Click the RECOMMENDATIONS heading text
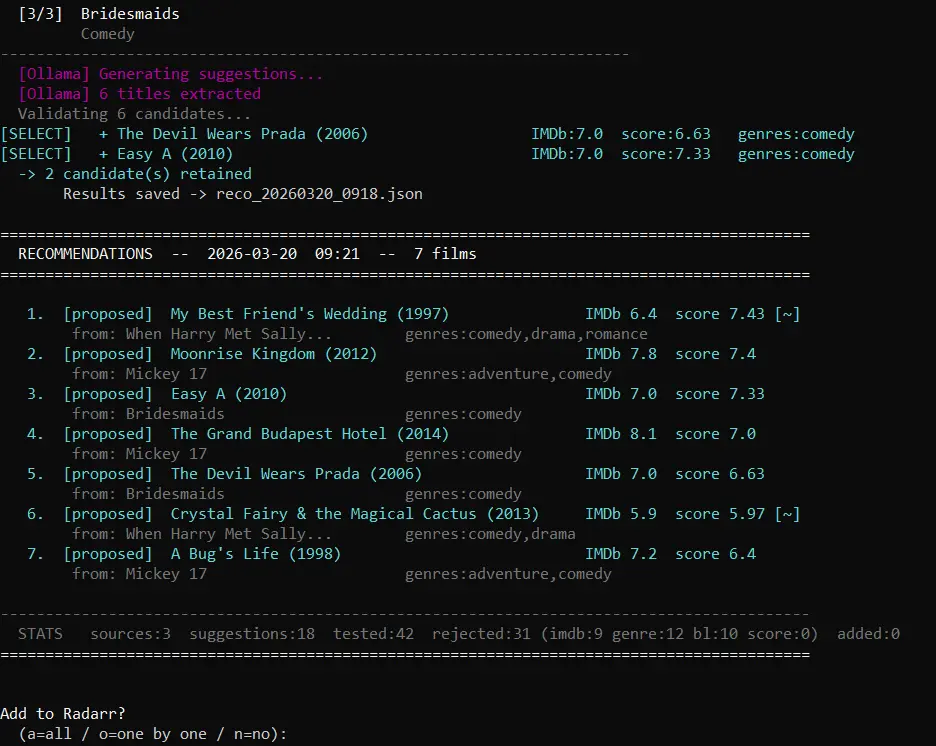The width and height of the screenshot is (936, 746). pyautogui.click(x=85, y=254)
